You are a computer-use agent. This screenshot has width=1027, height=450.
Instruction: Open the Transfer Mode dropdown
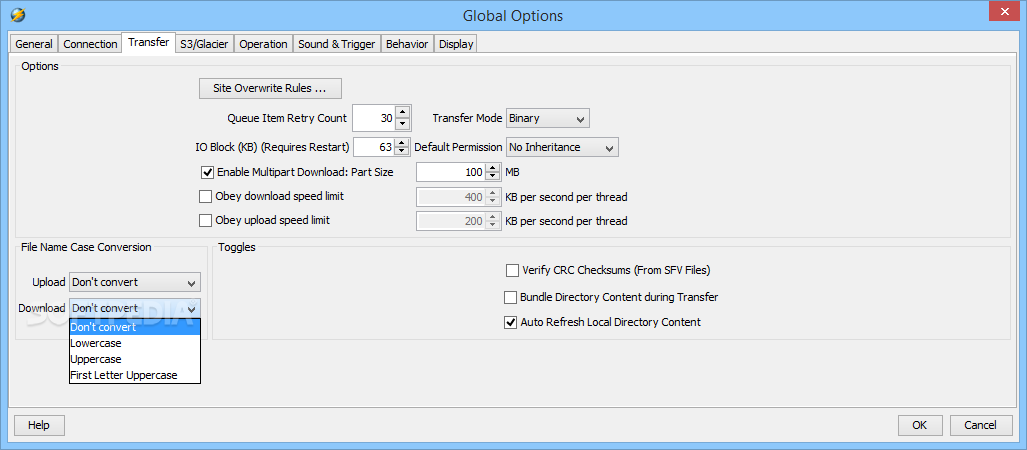548,118
